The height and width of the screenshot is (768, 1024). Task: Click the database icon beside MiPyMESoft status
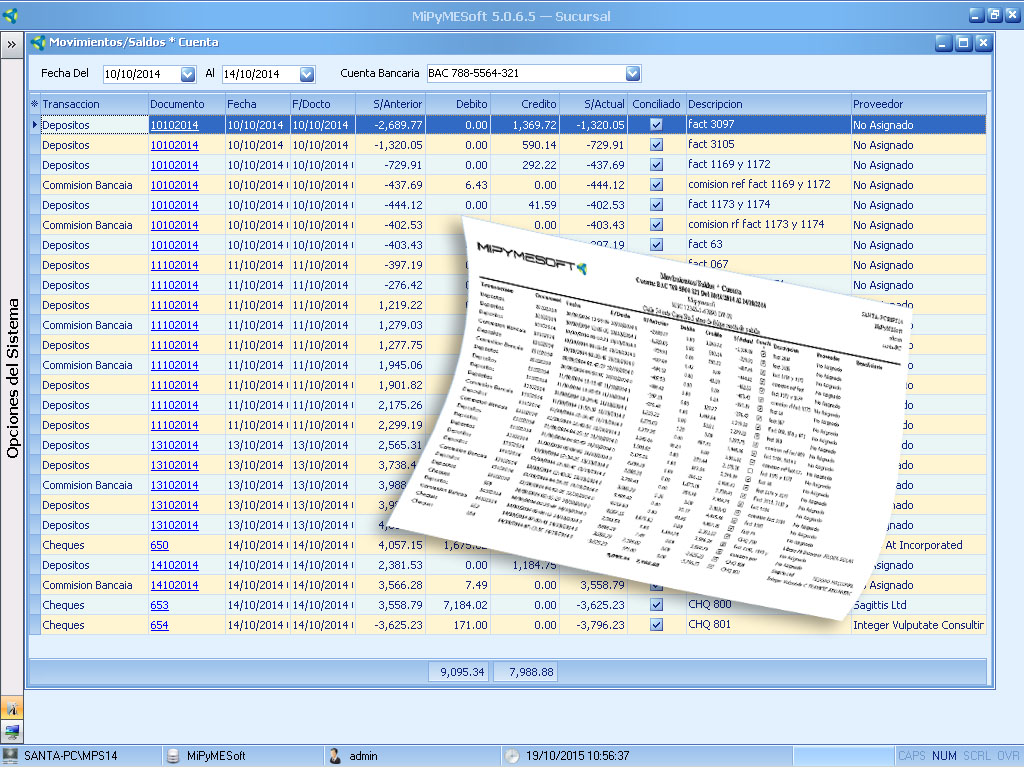[x=173, y=756]
